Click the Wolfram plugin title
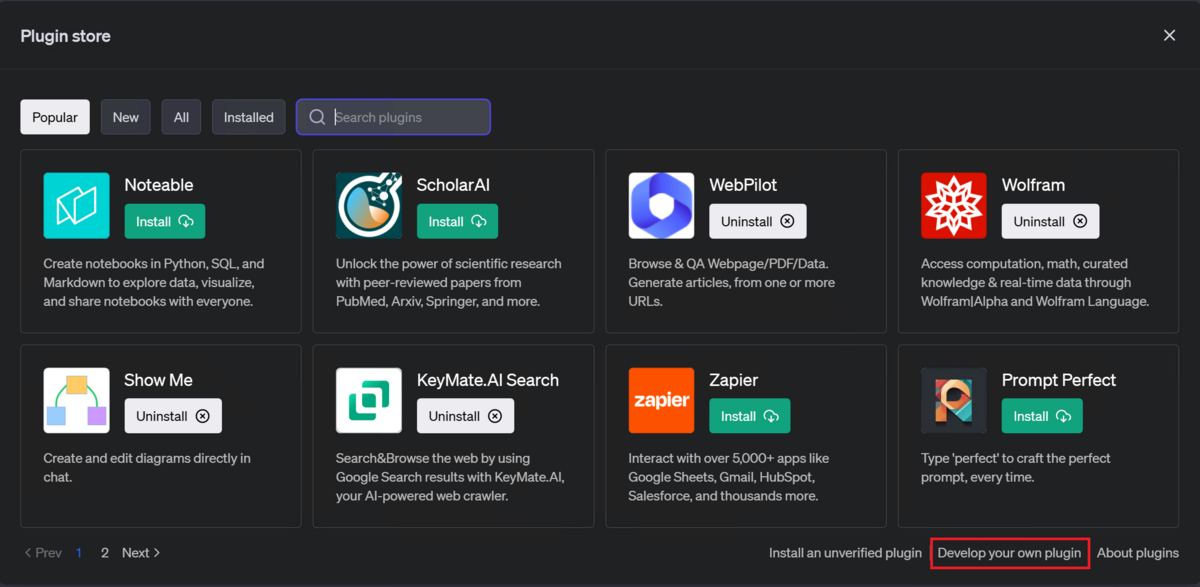 [1033, 185]
